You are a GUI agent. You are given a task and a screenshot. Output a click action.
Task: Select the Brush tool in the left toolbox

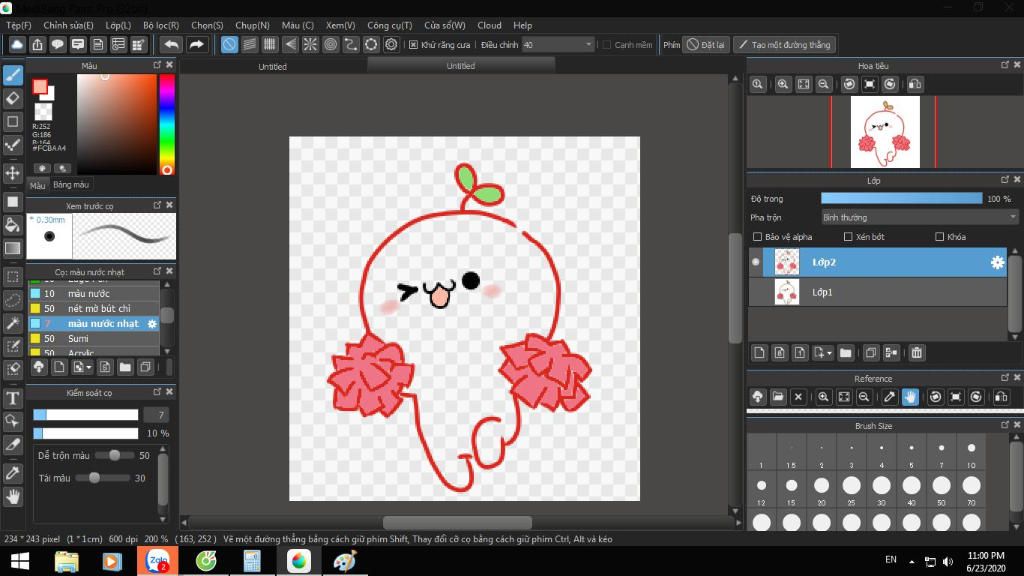tap(13, 75)
